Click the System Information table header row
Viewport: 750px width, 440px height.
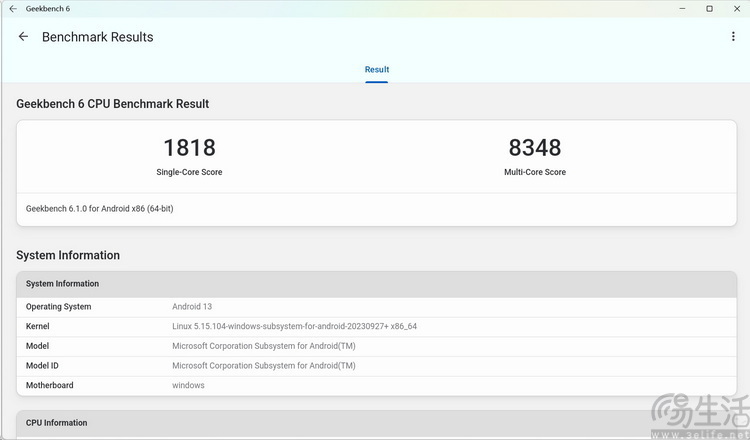[376, 284]
